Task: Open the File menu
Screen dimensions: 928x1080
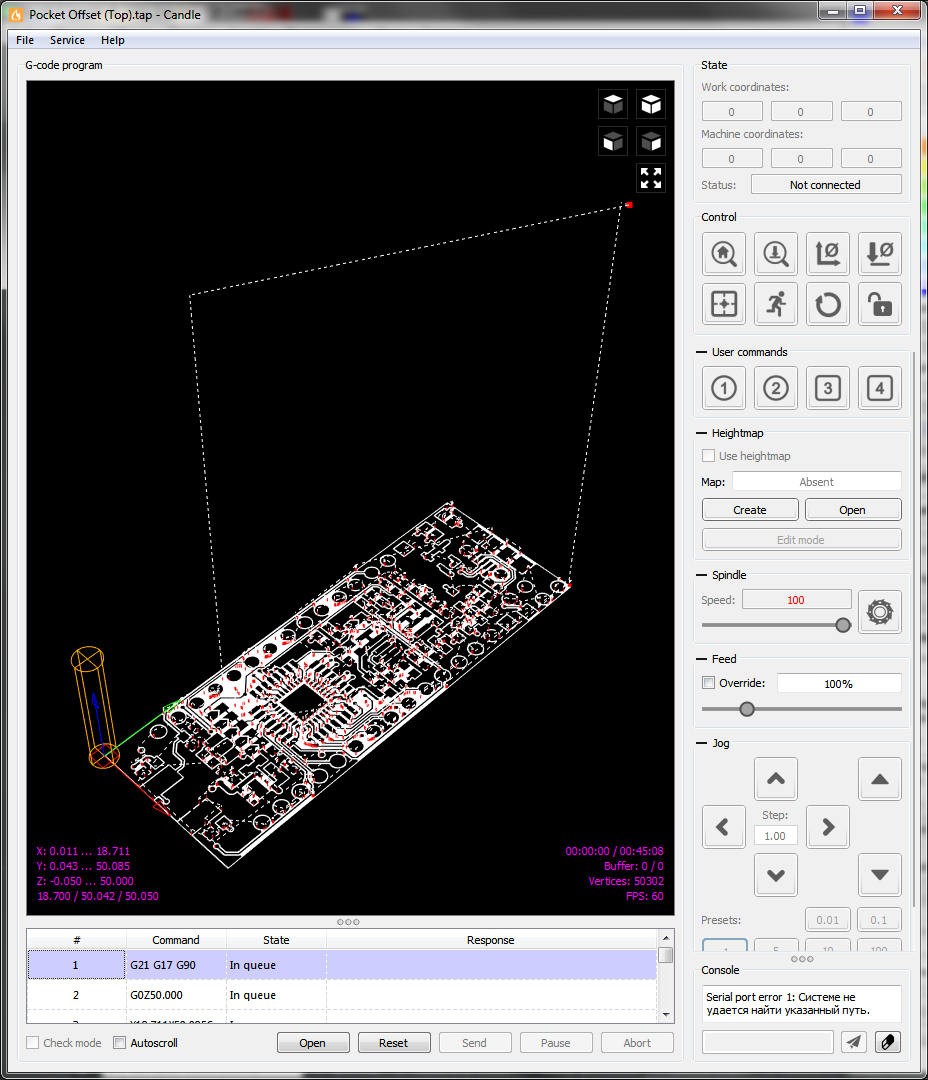Action: click(x=25, y=40)
